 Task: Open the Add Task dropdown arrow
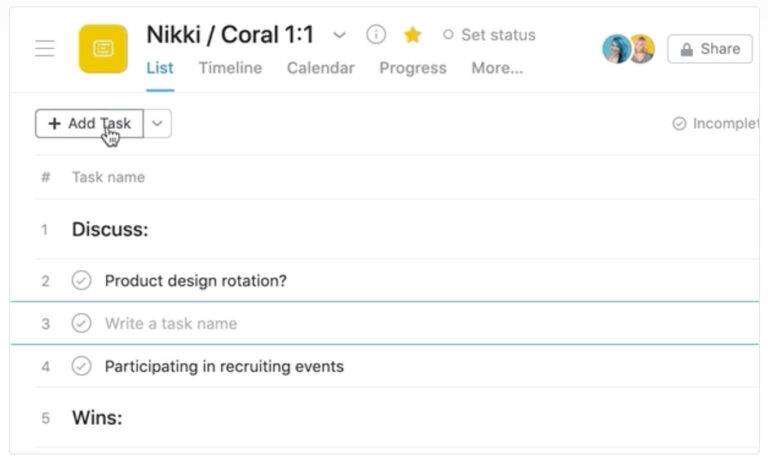point(158,124)
